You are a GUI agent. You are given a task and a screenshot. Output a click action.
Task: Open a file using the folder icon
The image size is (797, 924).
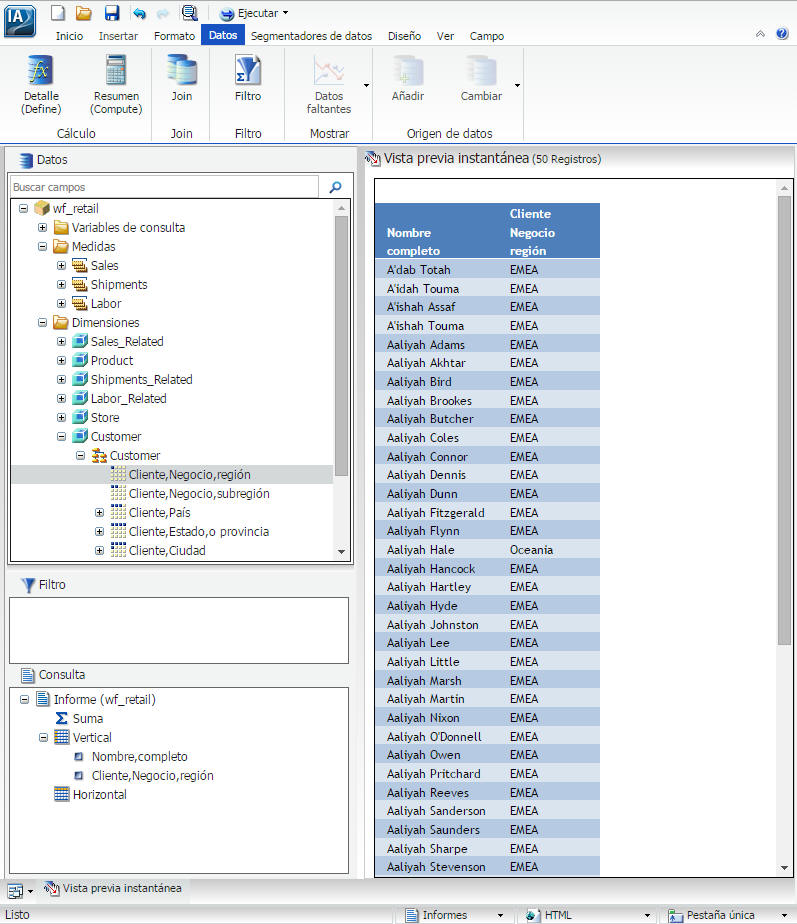84,12
